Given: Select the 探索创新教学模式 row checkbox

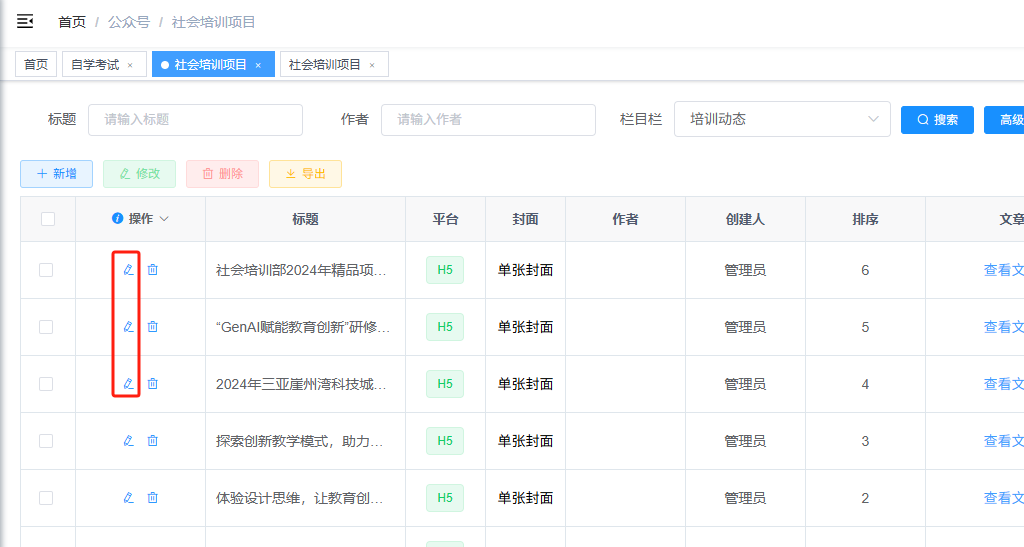Looking at the screenshot, I should (46, 441).
